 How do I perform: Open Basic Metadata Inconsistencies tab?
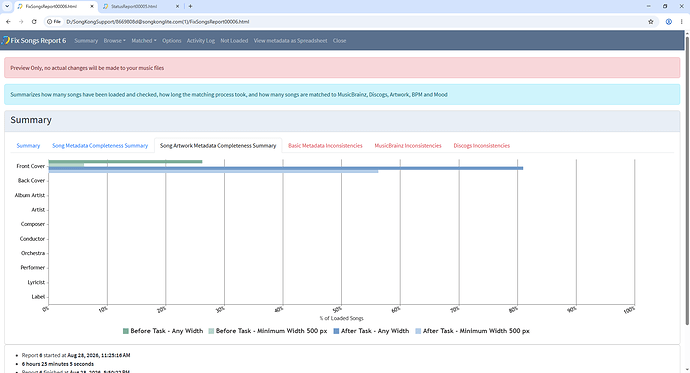pyautogui.click(x=325, y=146)
